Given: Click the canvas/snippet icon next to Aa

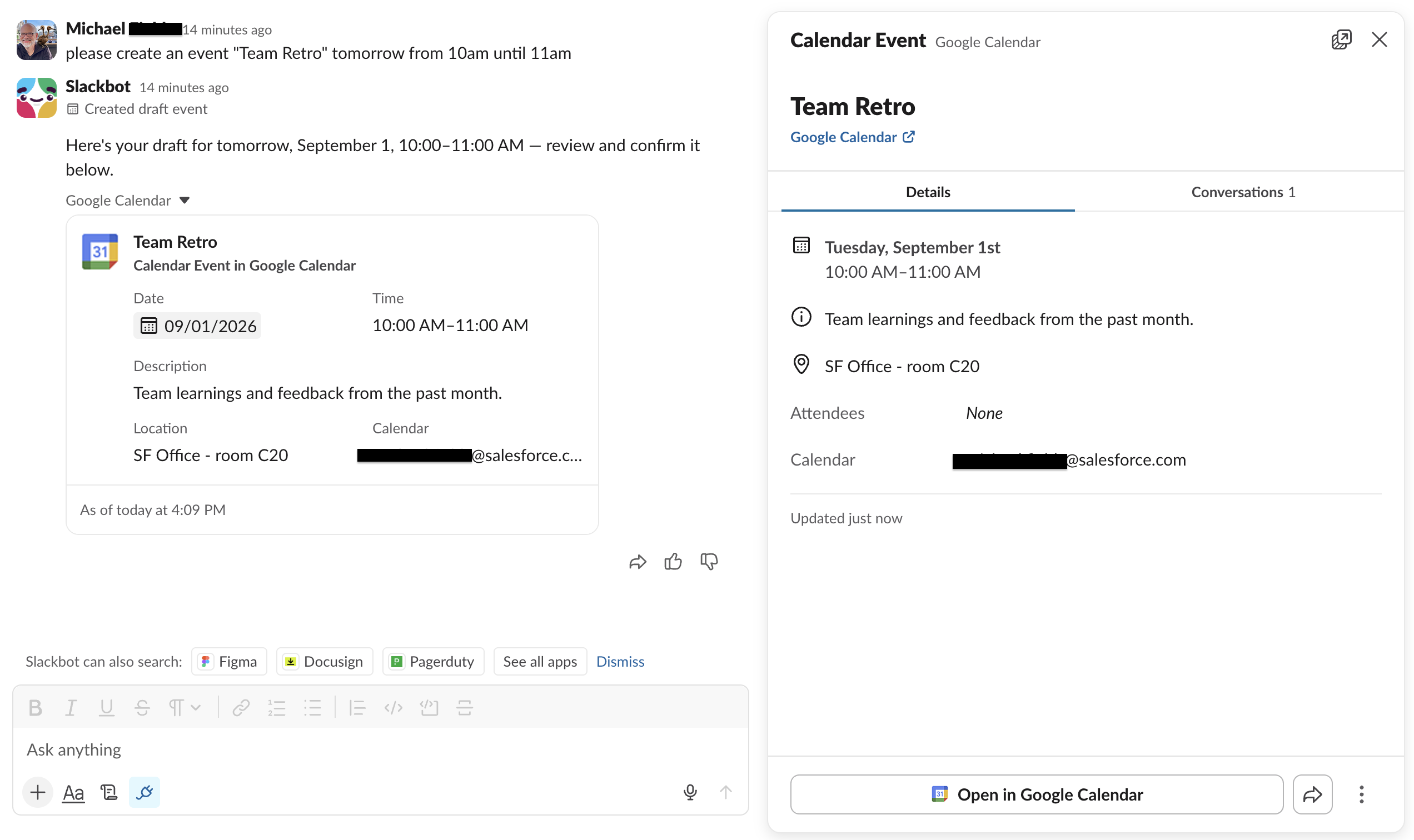Looking at the screenshot, I should pos(109,792).
